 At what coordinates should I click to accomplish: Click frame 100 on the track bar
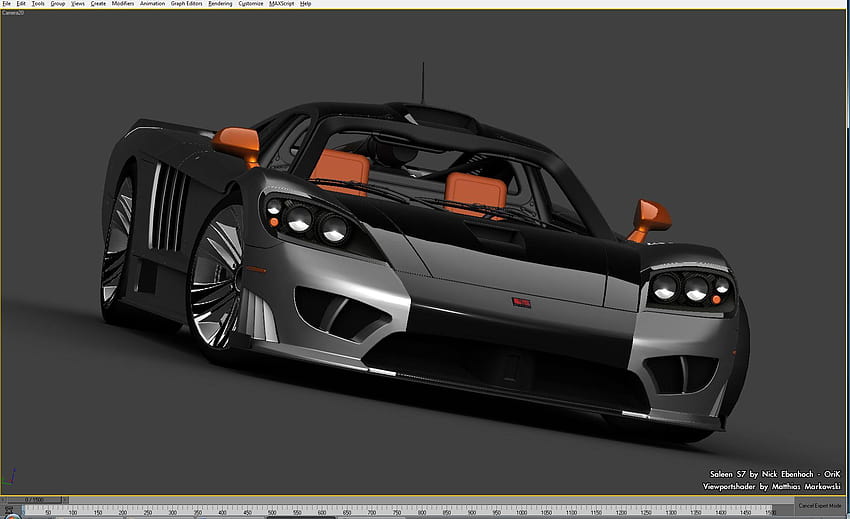point(72,512)
